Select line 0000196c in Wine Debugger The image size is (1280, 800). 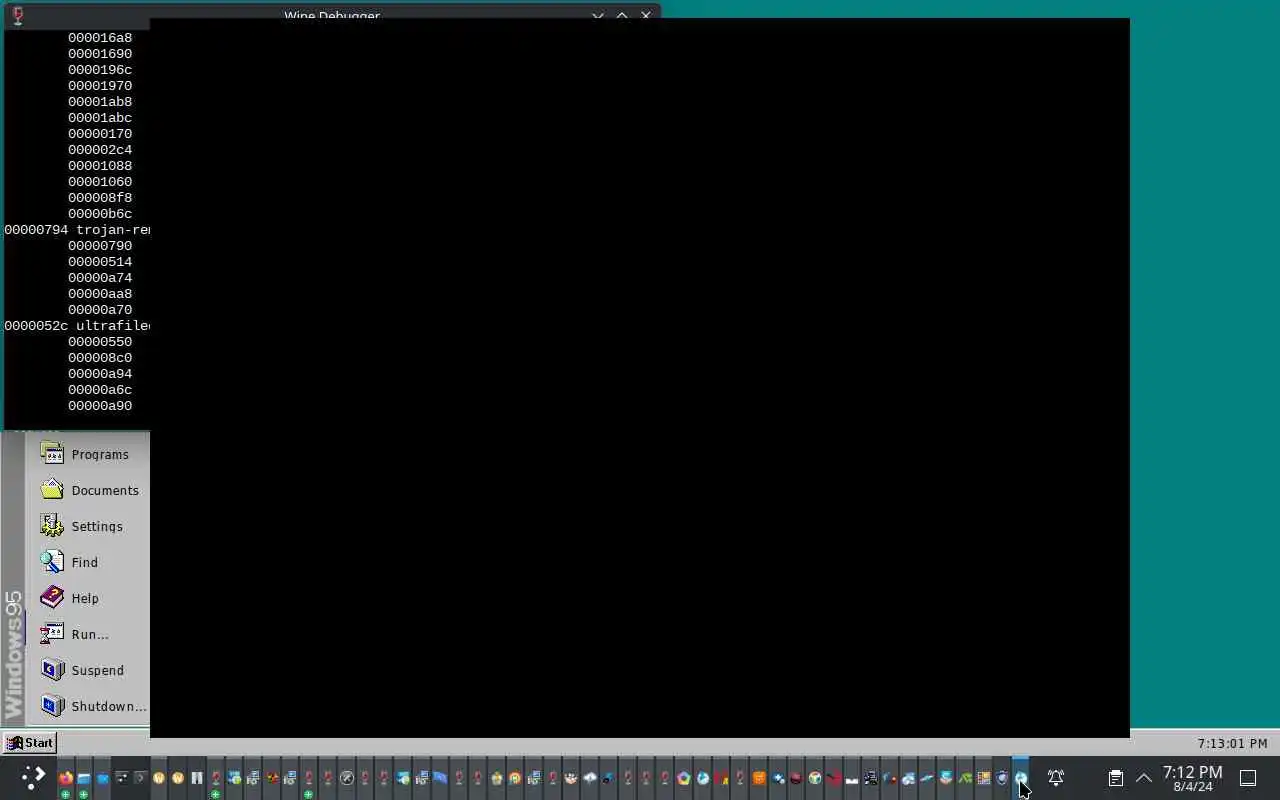click(x=100, y=70)
